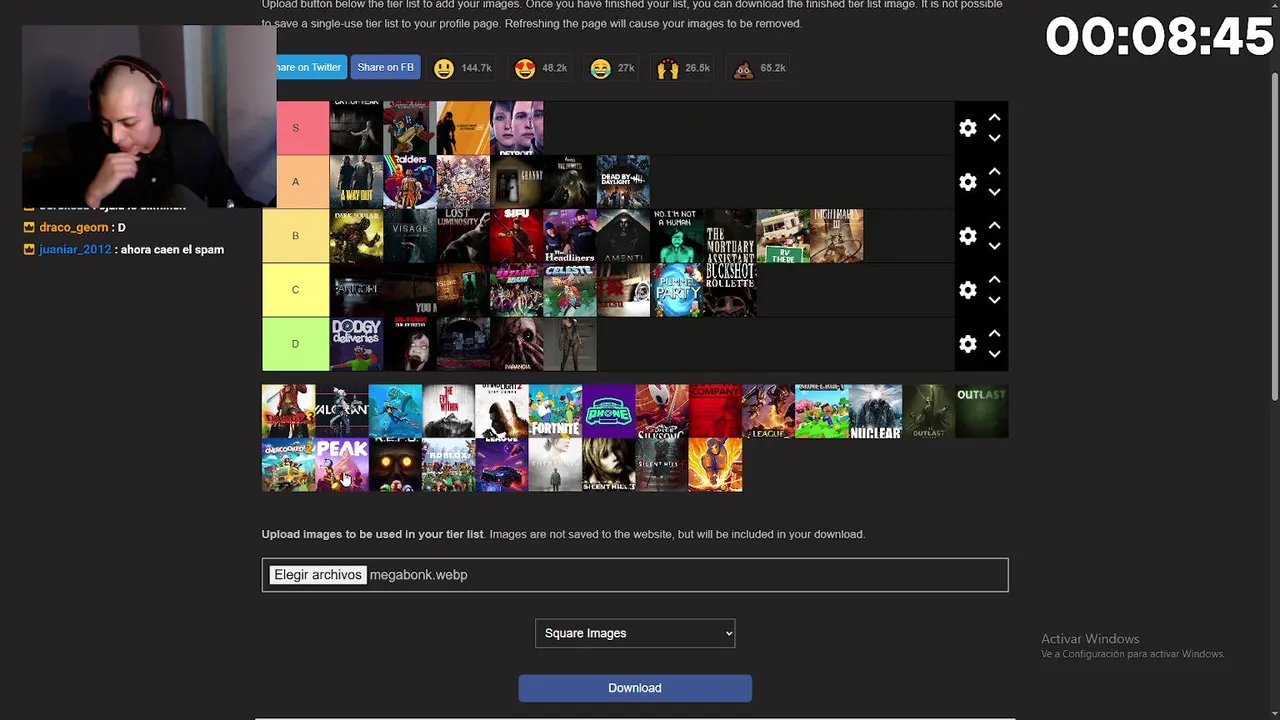Open settings gear for B tier row
This screenshot has width=1280, height=720.
coord(967,236)
